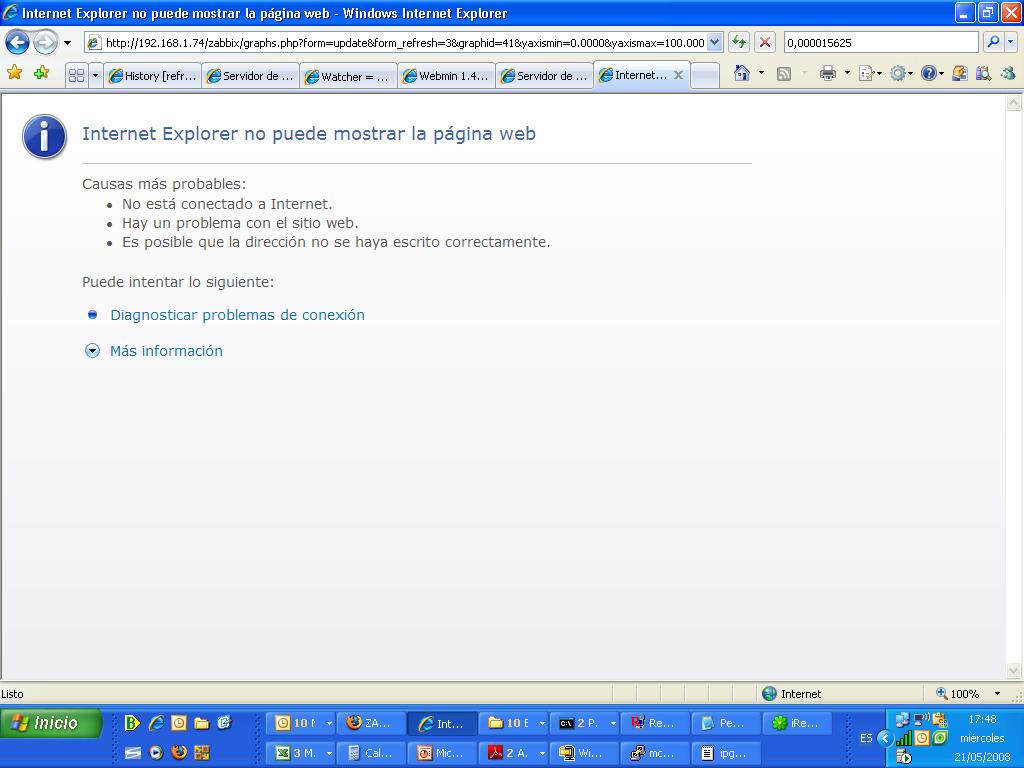This screenshot has width=1024, height=768.
Task: Open the Page menu icon
Action: (870, 73)
